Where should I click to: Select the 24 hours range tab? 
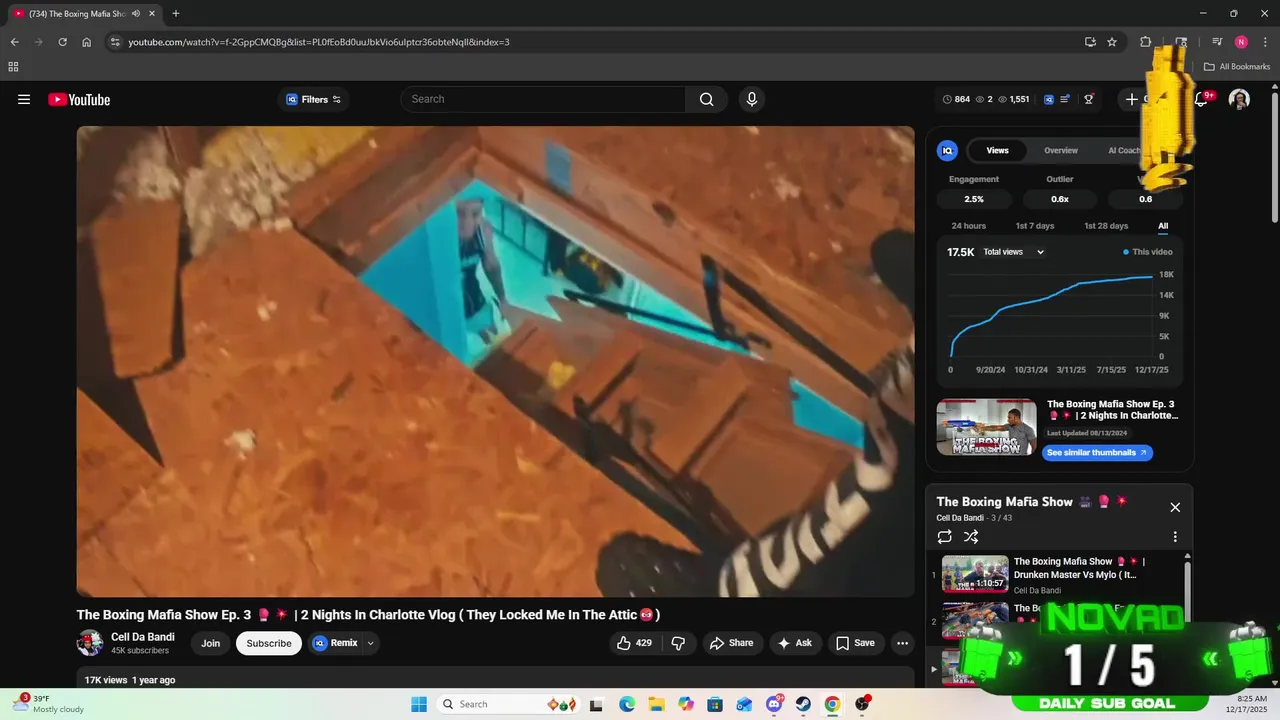point(968,226)
